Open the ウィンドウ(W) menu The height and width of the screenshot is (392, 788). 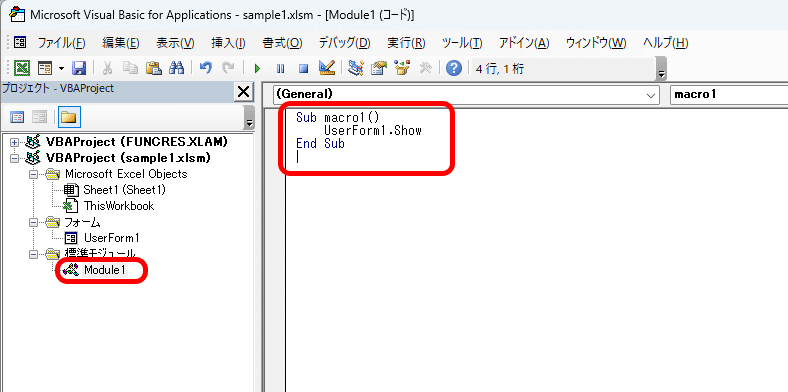pos(596,43)
